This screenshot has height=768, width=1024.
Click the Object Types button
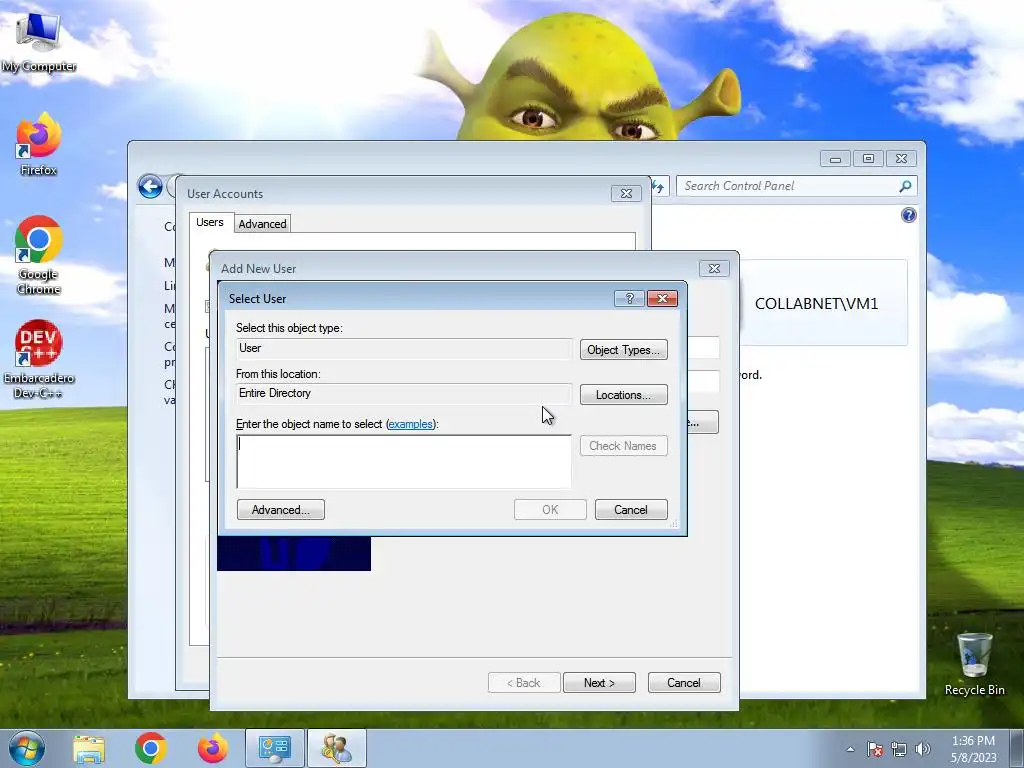click(624, 349)
